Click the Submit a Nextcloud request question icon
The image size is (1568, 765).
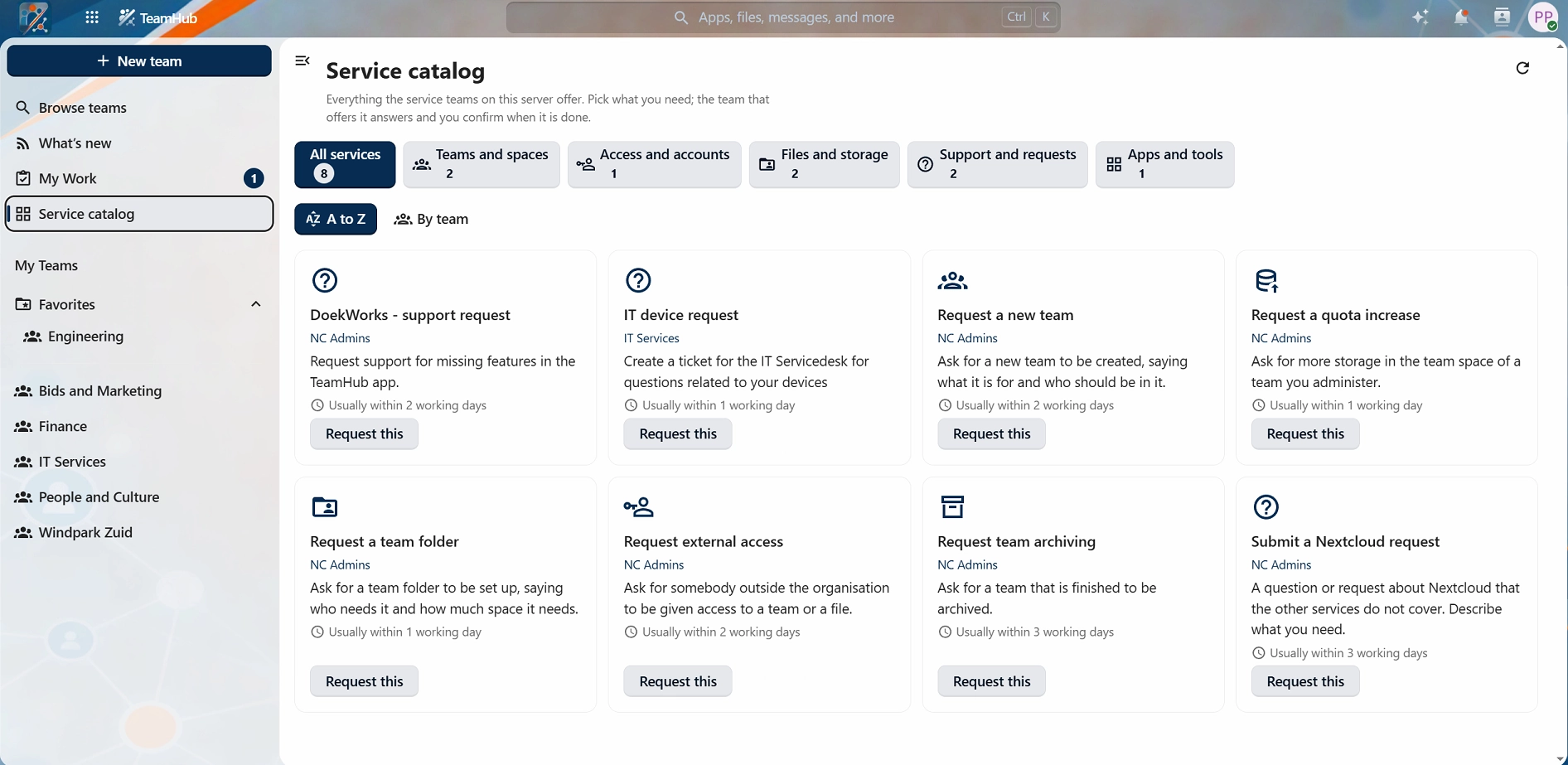1266,506
